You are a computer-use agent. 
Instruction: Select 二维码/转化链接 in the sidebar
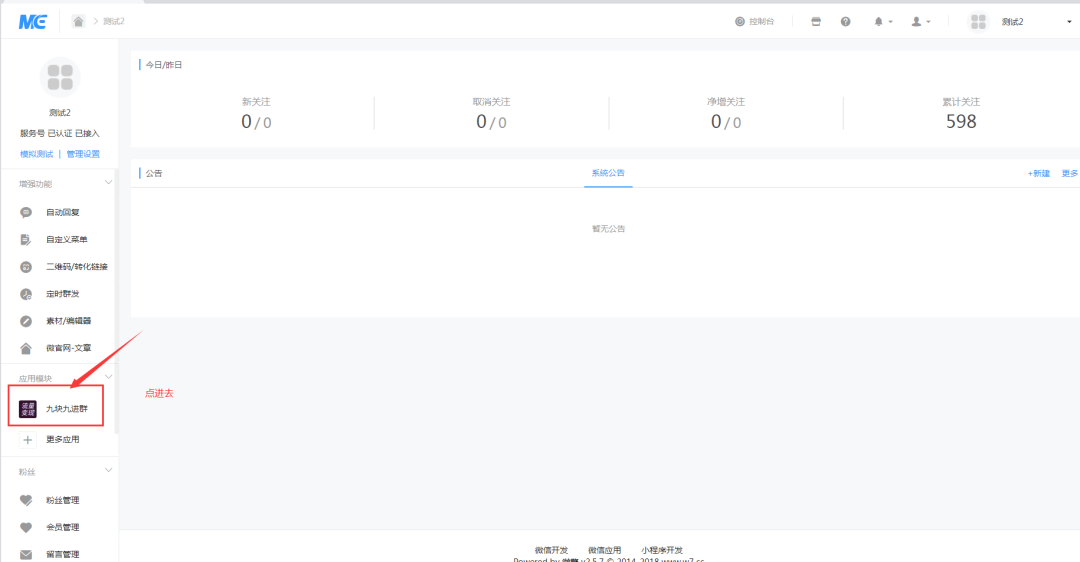coord(76,267)
